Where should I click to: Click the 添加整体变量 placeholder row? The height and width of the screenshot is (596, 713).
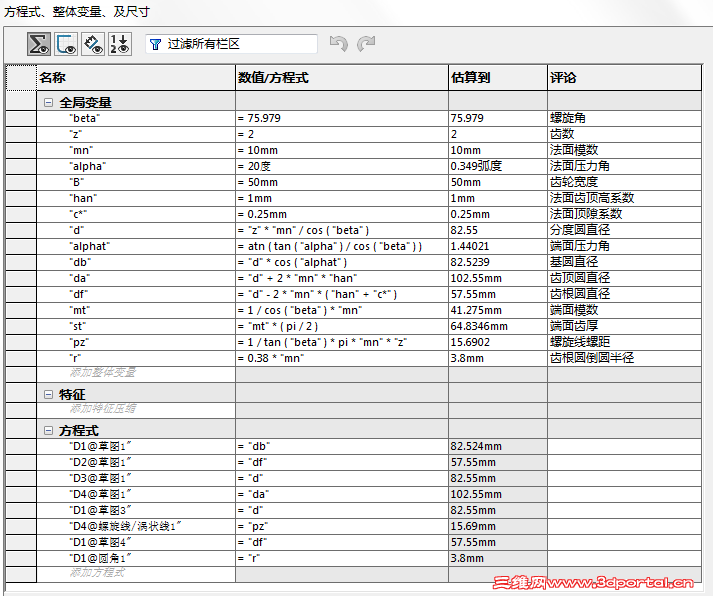coord(136,374)
